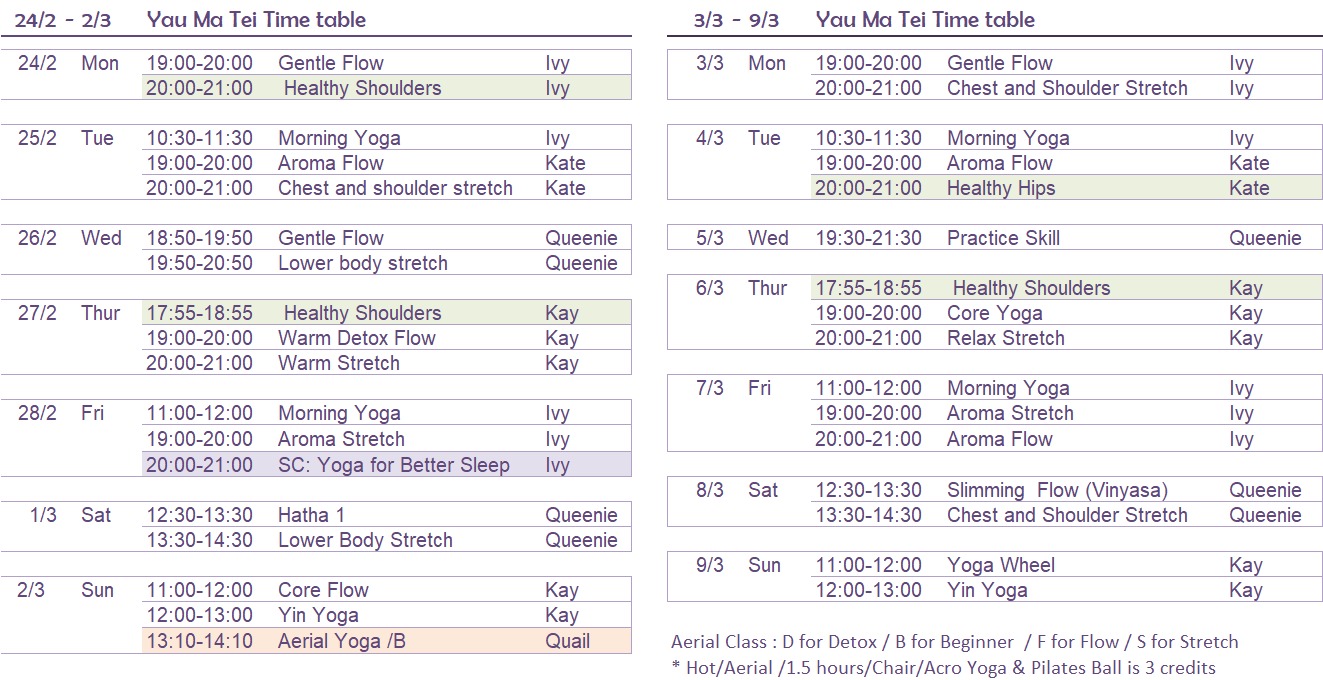Select the Aerial Yoga /B class row
This screenshot has height=680, width=1323.
(387, 641)
